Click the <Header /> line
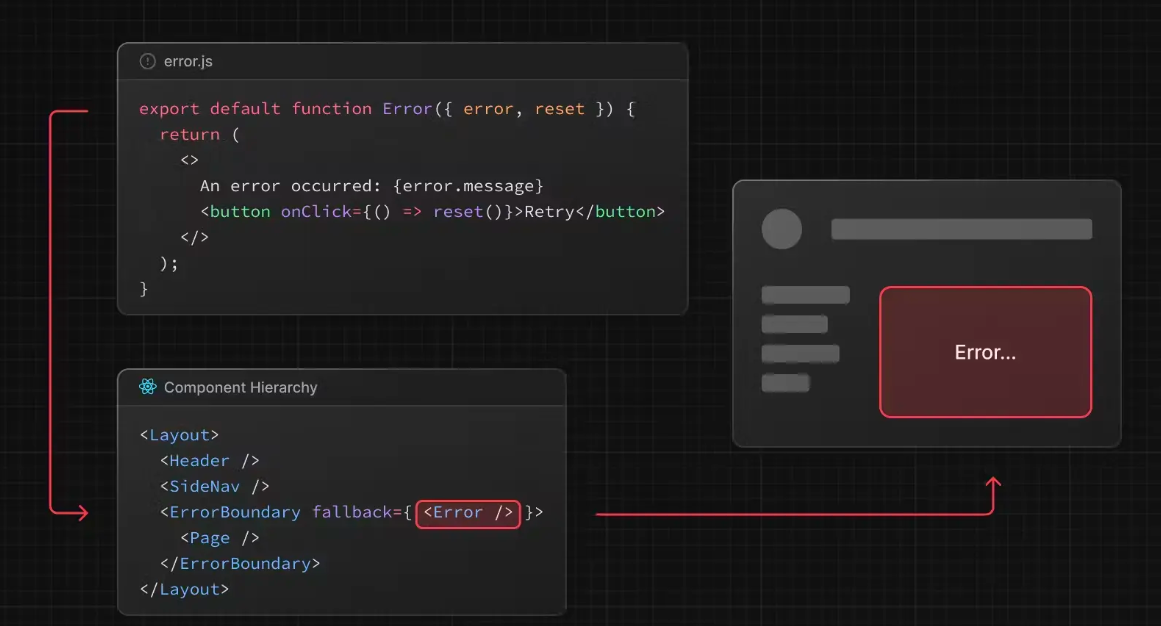Image resolution: width=1161 pixels, height=626 pixels. click(x=210, y=461)
